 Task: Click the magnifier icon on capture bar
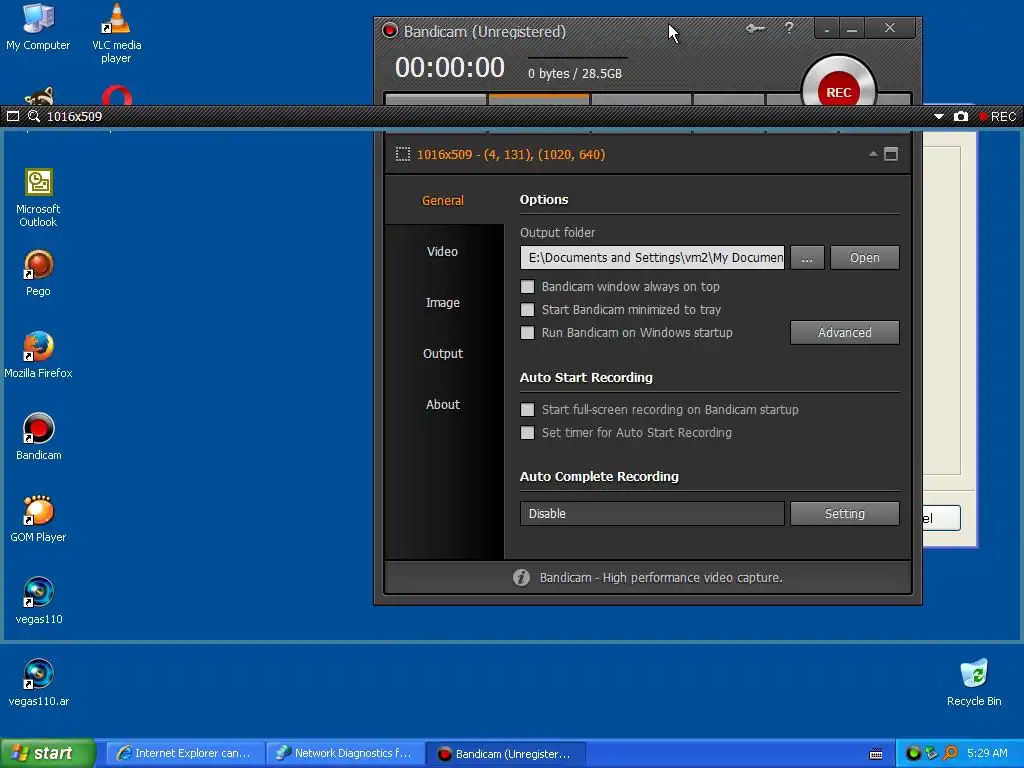click(34, 116)
